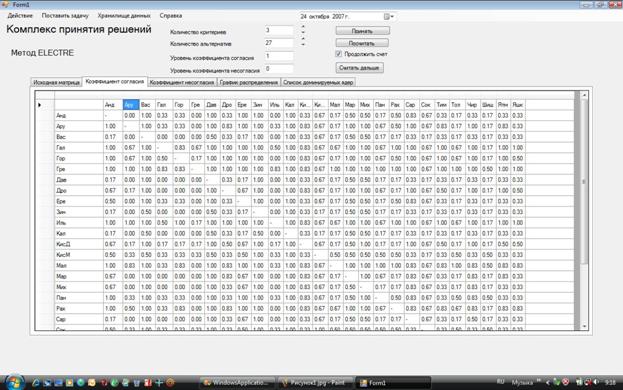The width and height of the screenshot is (623, 390).
Task: Click the Form1 title bar app icon
Action: tap(5, 4)
